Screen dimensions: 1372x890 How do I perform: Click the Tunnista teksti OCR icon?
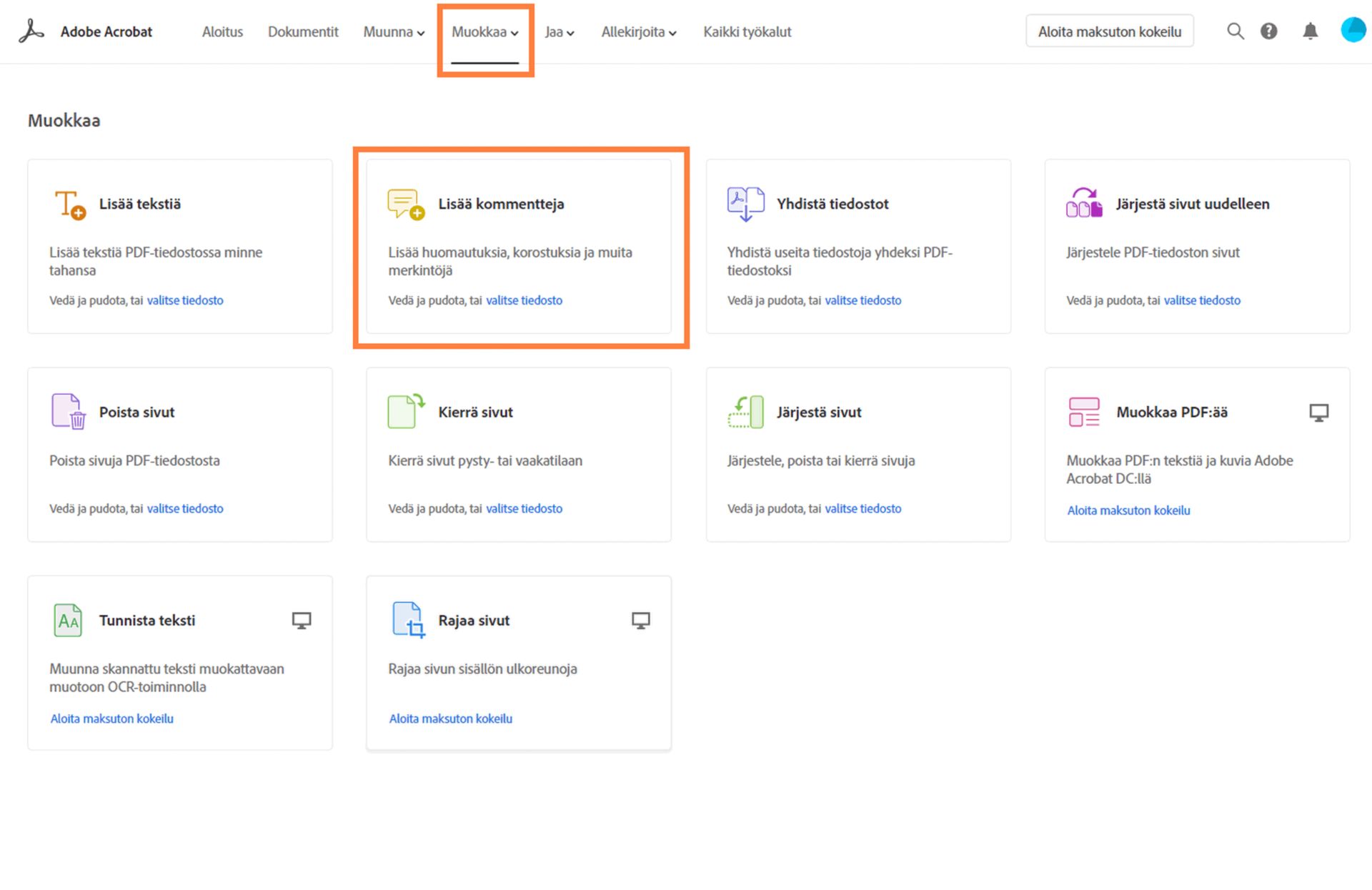69,620
